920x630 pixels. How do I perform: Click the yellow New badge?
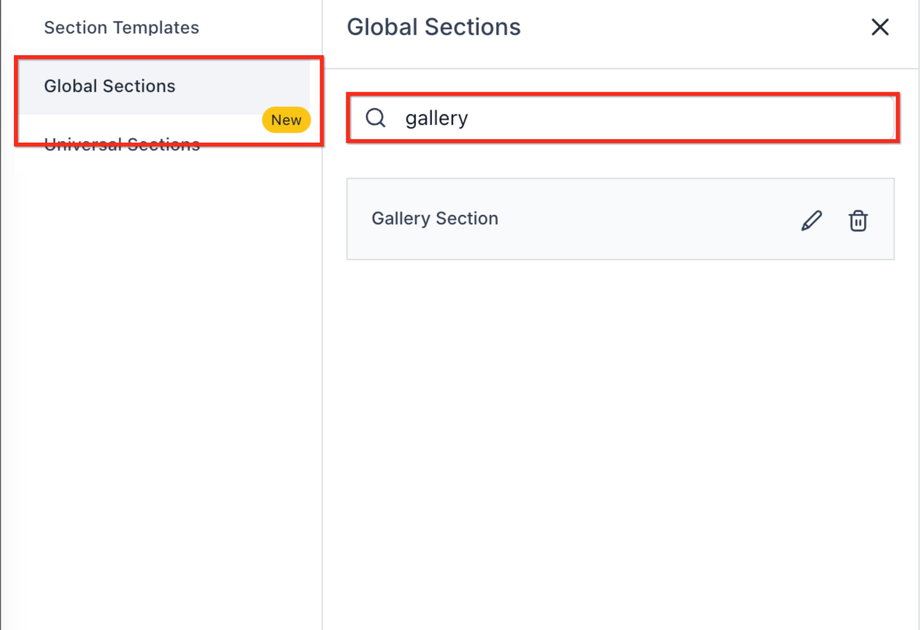point(286,120)
